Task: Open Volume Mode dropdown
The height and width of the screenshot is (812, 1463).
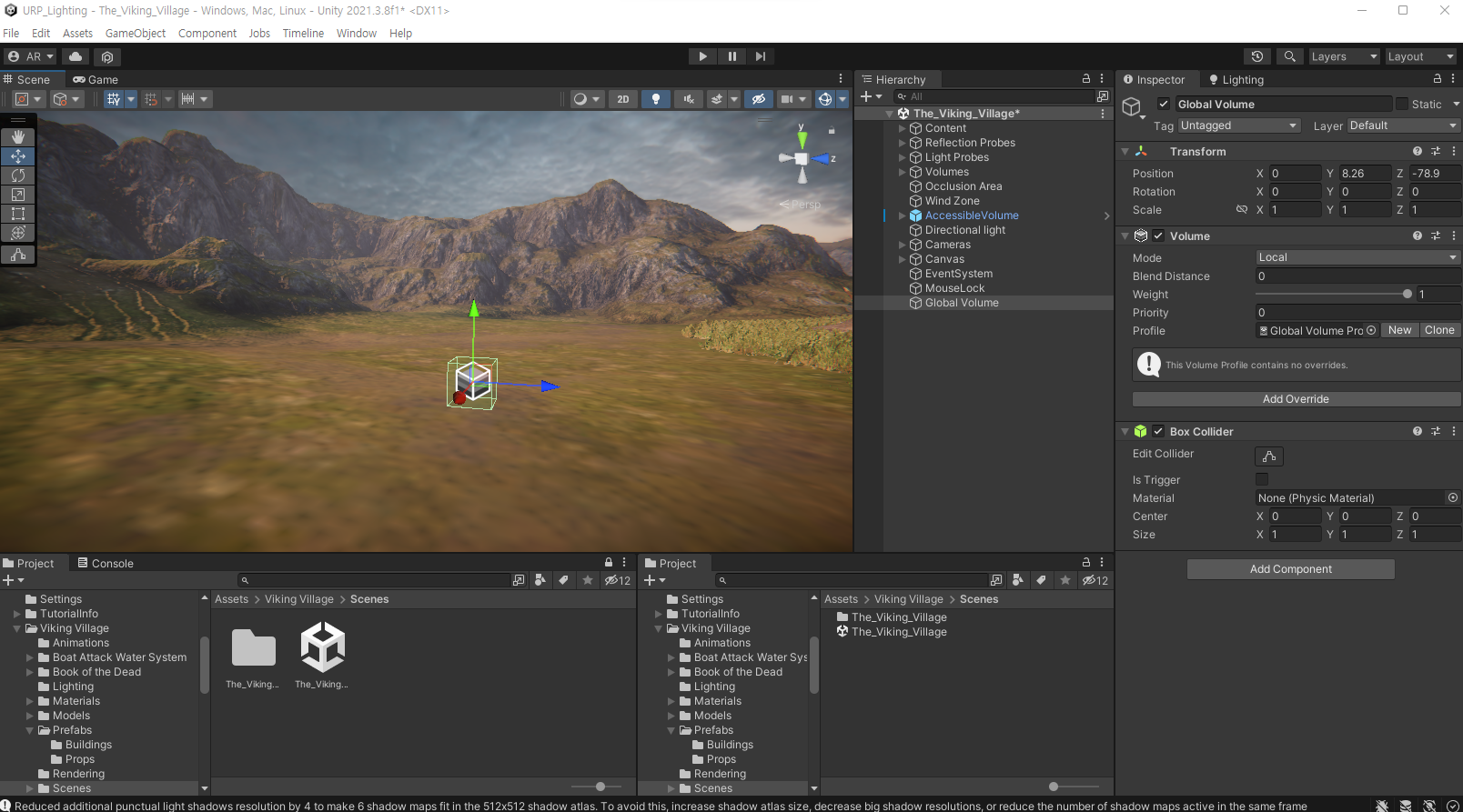Action: click(x=1357, y=257)
